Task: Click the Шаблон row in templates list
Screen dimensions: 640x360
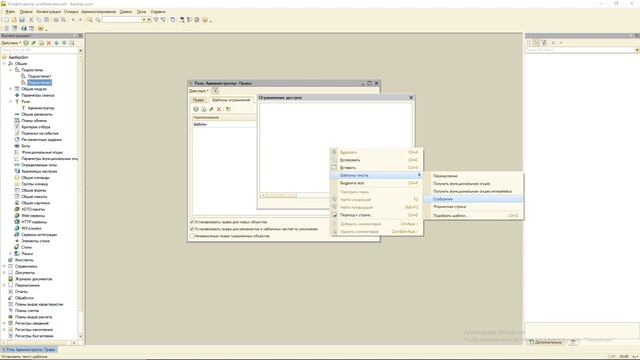Action: [x=224, y=124]
